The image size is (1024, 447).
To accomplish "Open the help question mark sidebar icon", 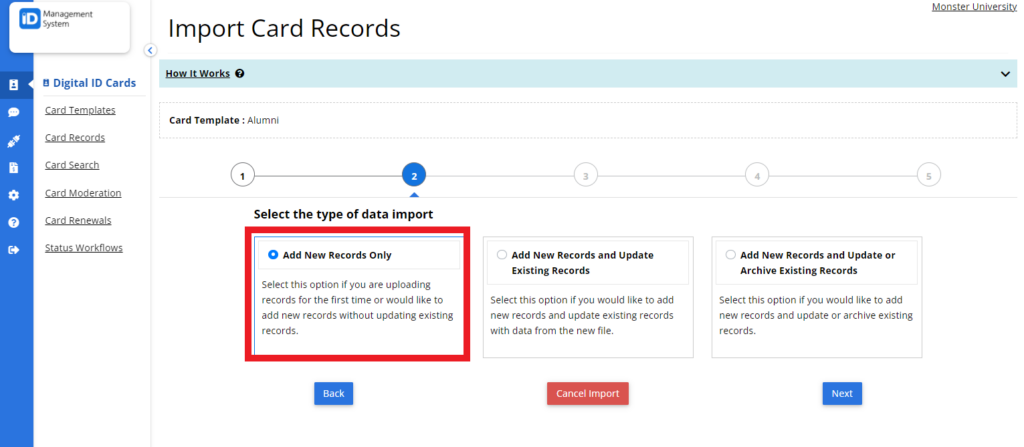I will point(14,222).
